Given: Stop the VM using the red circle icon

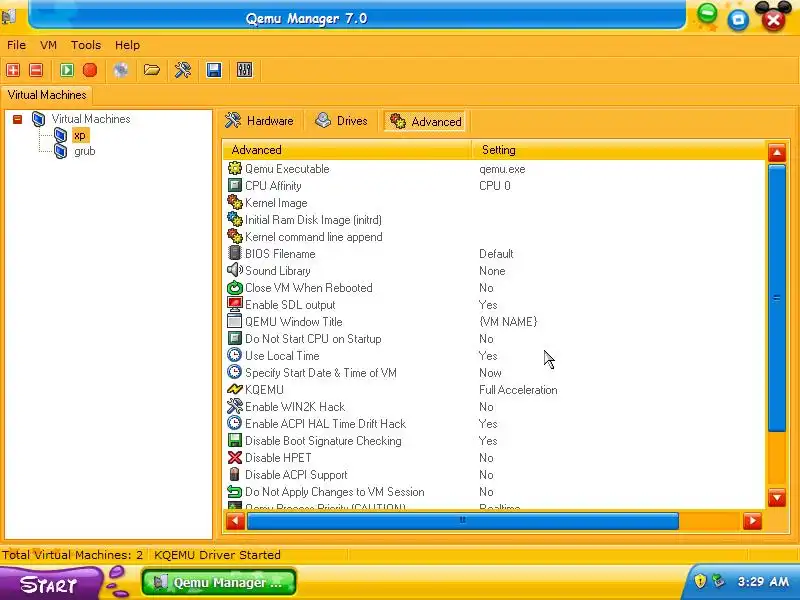Looking at the screenshot, I should click(x=90, y=70).
